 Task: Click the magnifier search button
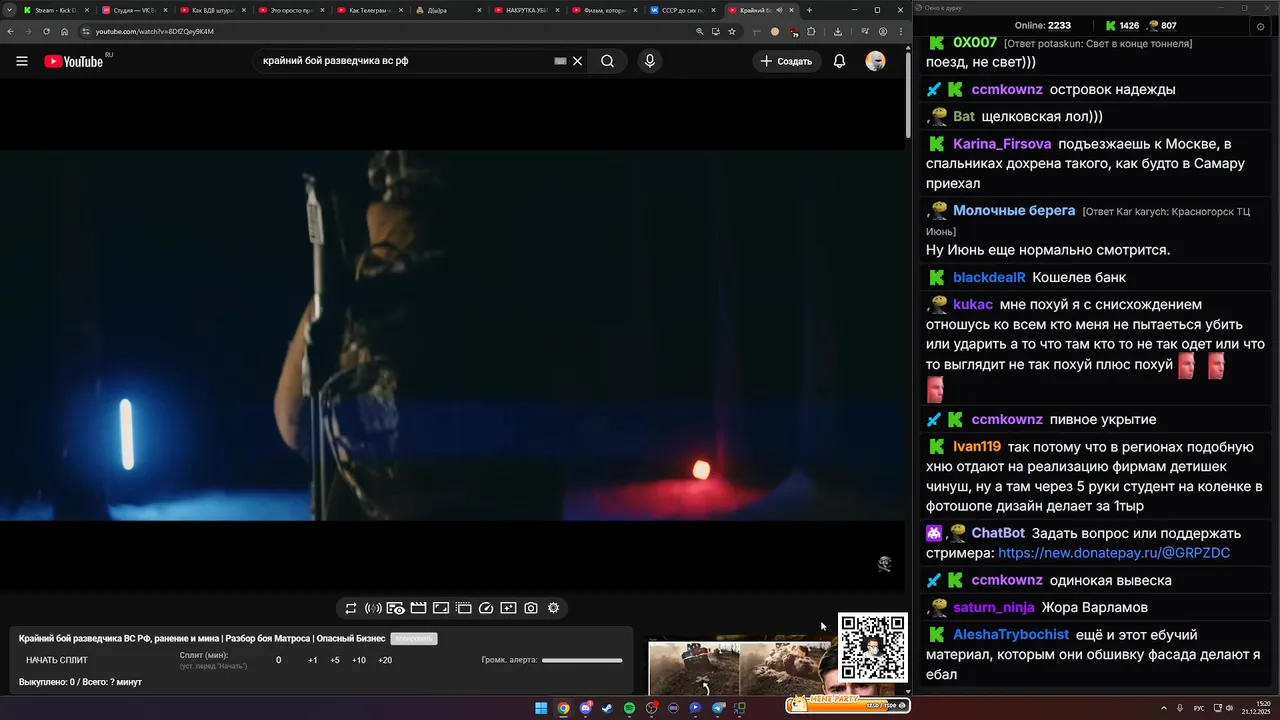pos(607,61)
